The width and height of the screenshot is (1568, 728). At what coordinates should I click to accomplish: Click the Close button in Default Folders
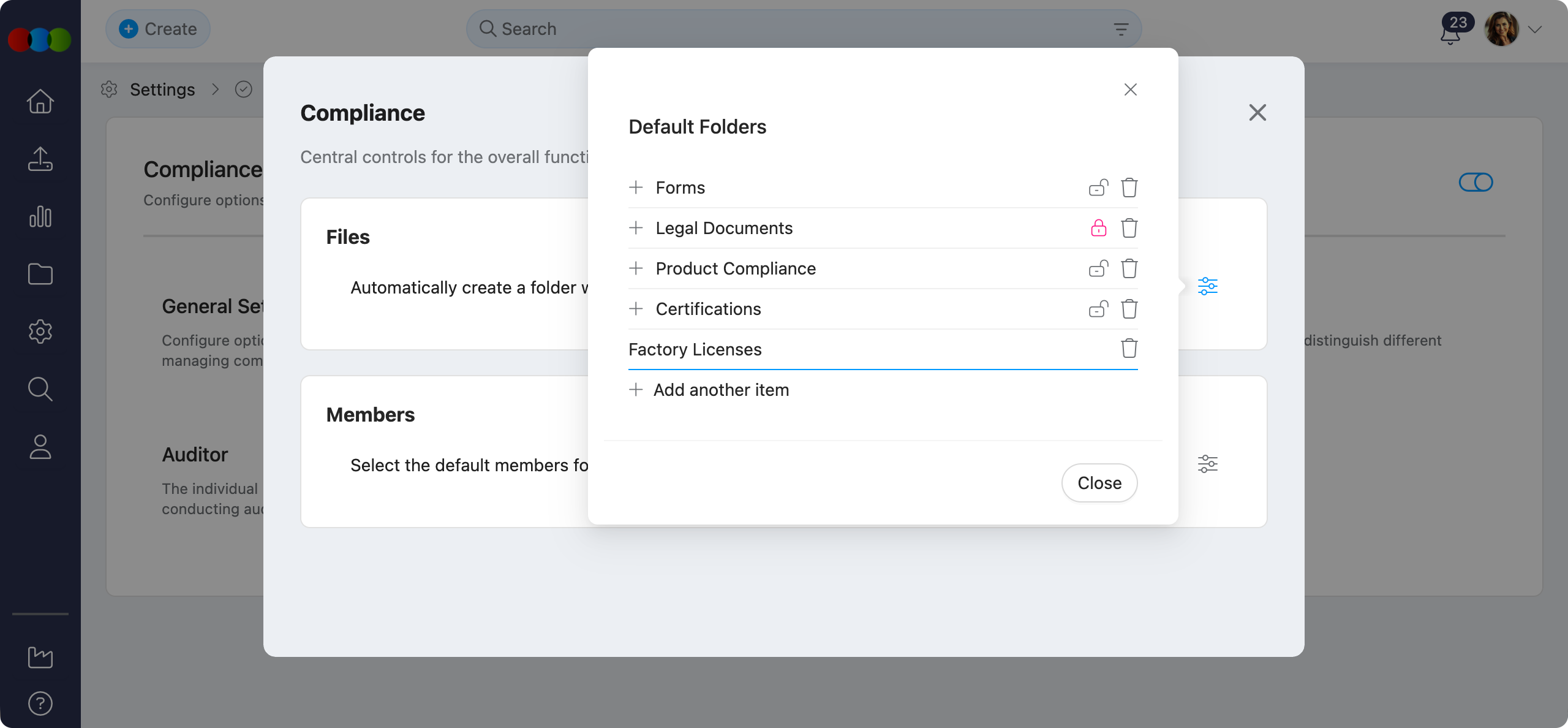click(x=1099, y=483)
